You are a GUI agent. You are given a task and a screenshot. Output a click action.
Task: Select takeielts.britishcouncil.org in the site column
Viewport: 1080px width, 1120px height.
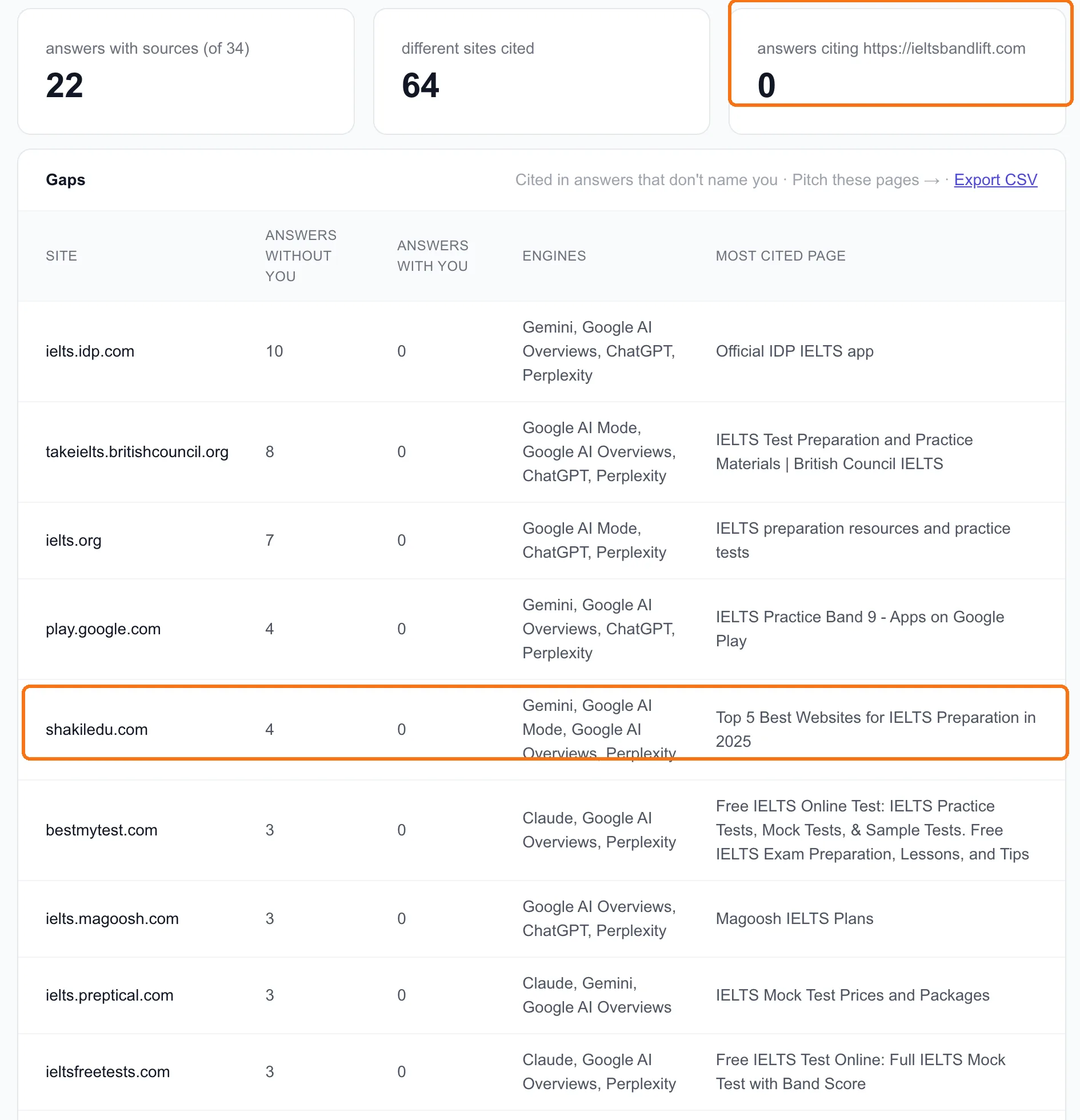coord(137,451)
